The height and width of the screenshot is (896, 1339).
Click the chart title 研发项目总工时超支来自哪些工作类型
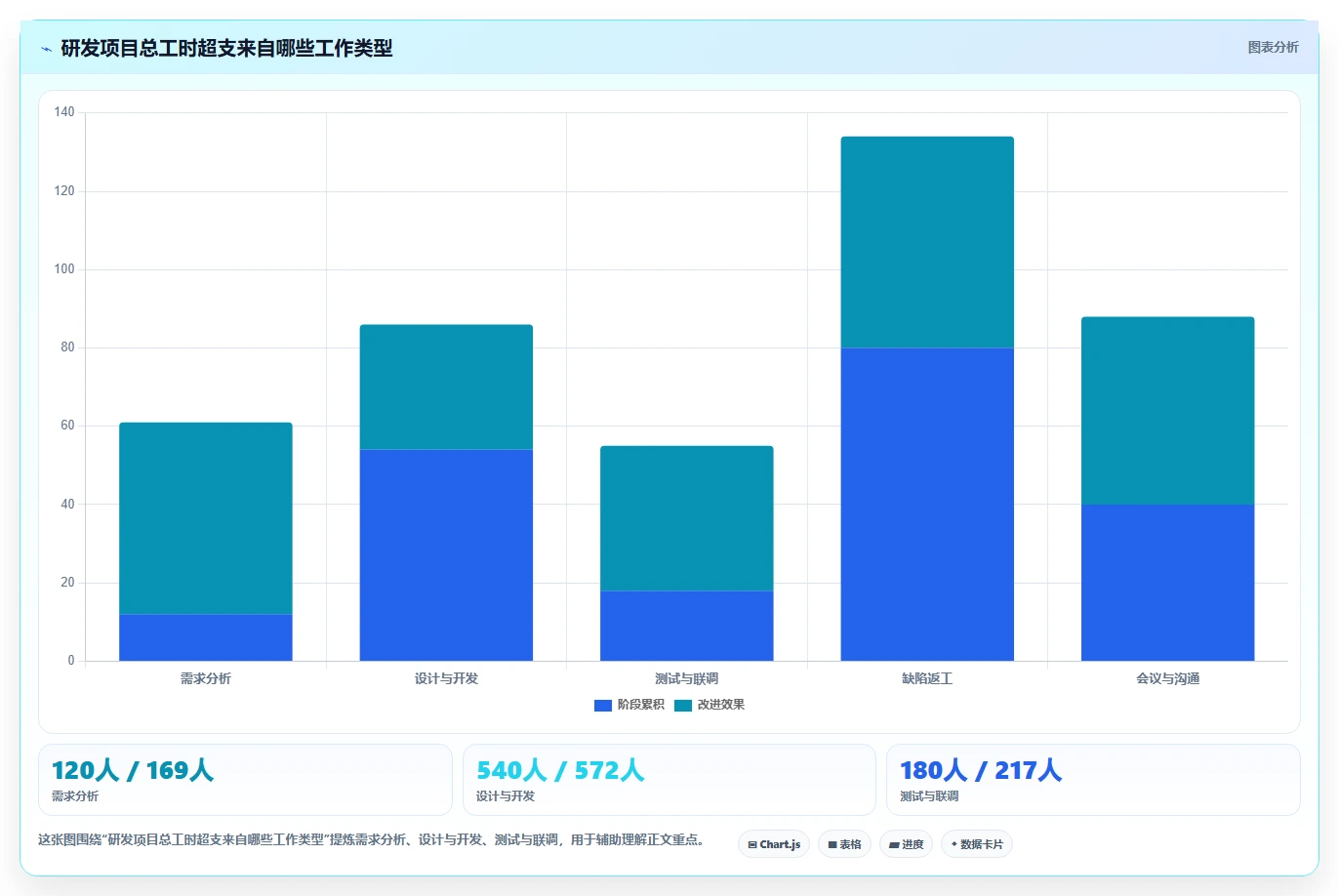(x=226, y=48)
